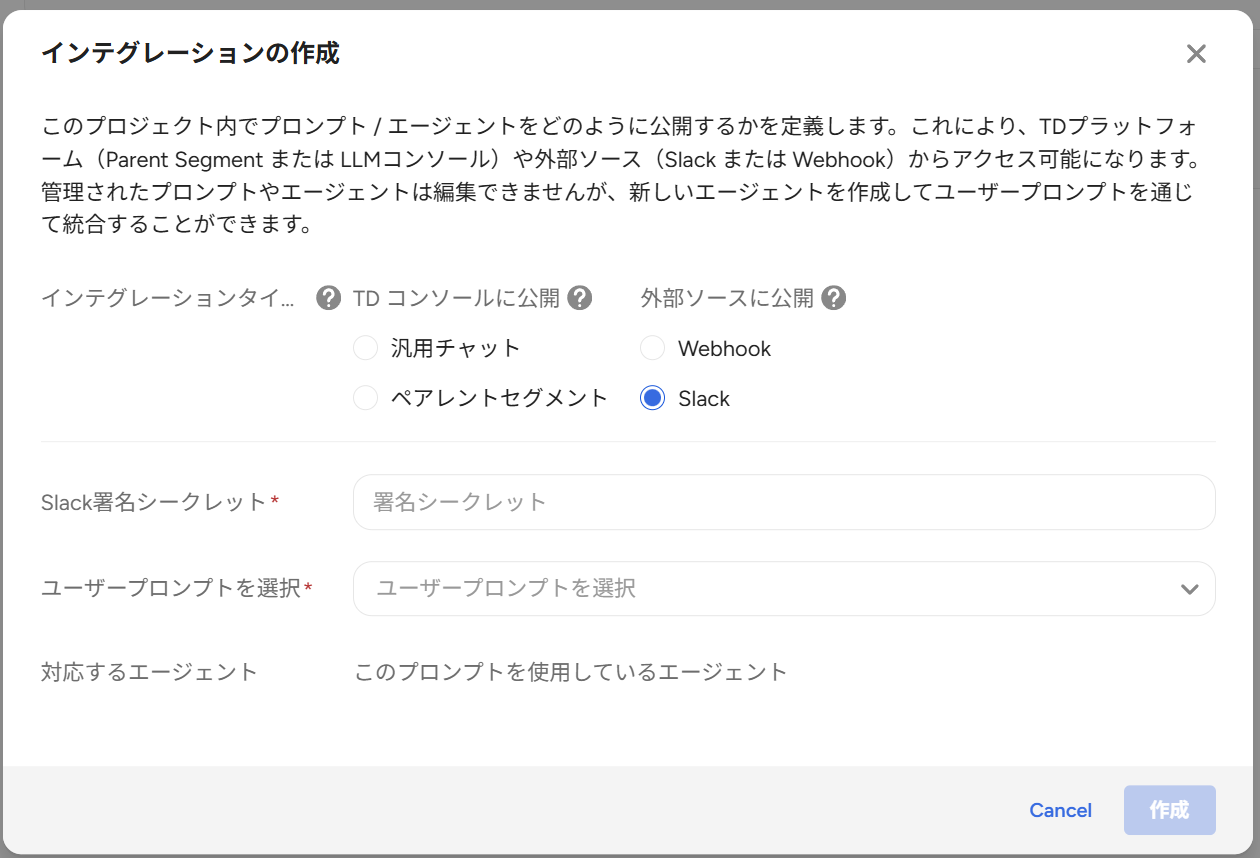Click the help icon beside インテグレーションタイプ

click(x=328, y=298)
